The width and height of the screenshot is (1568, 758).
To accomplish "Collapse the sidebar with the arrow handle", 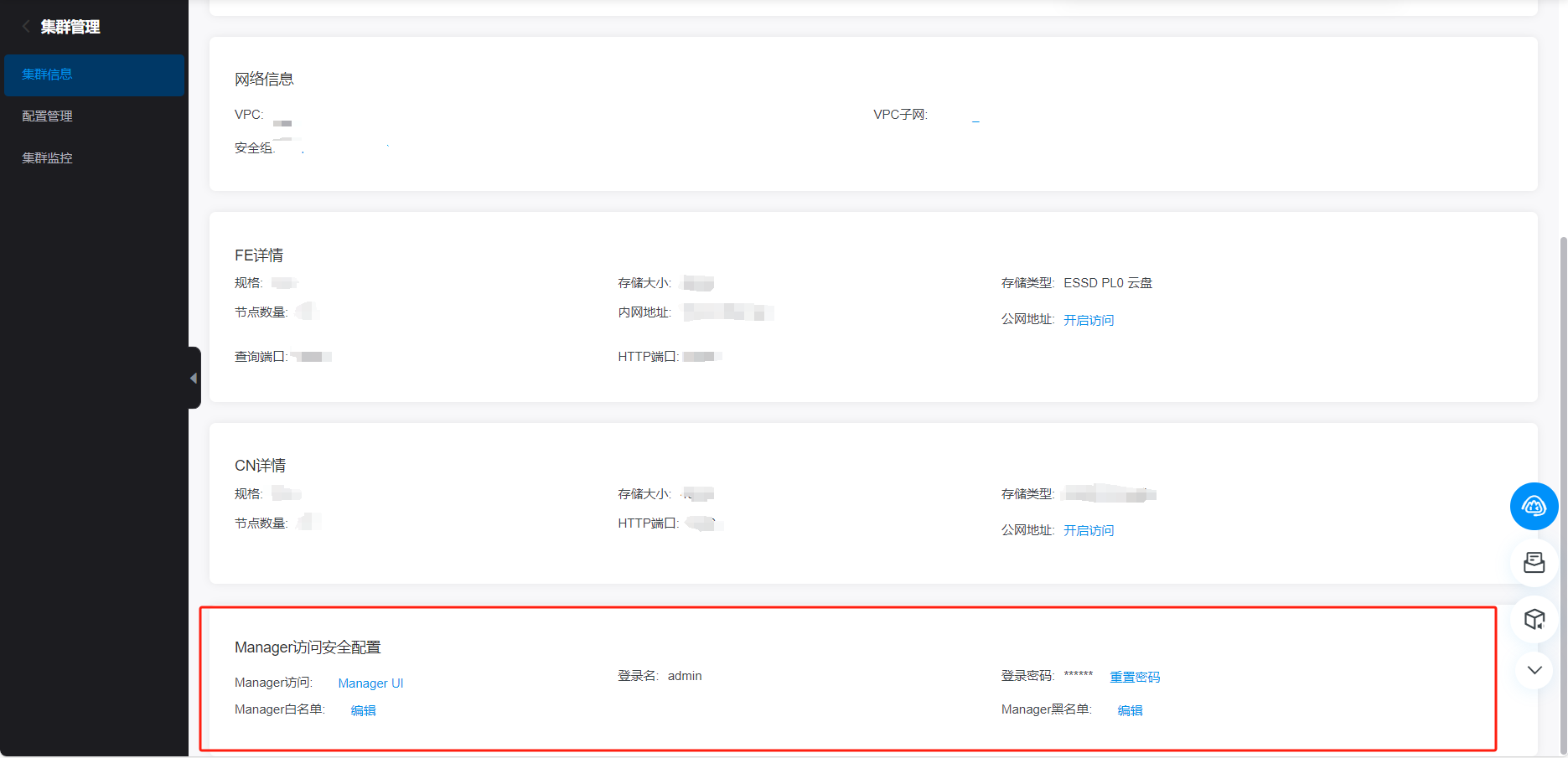I will tap(194, 378).
